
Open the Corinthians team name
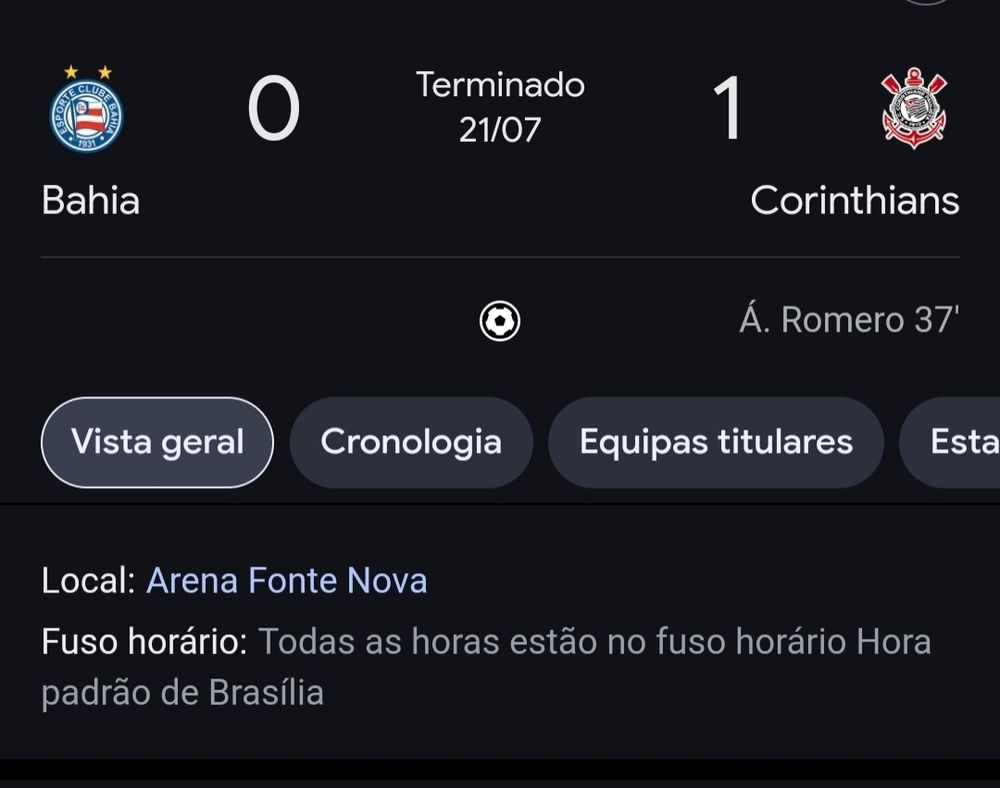855,200
